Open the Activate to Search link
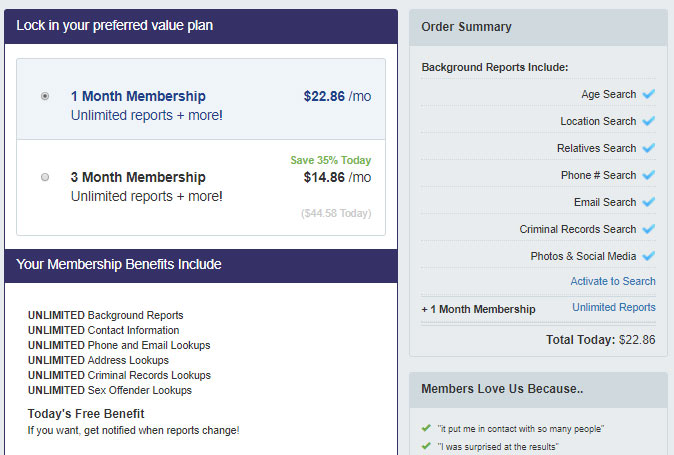Viewport: 674px width, 455px height. point(613,281)
